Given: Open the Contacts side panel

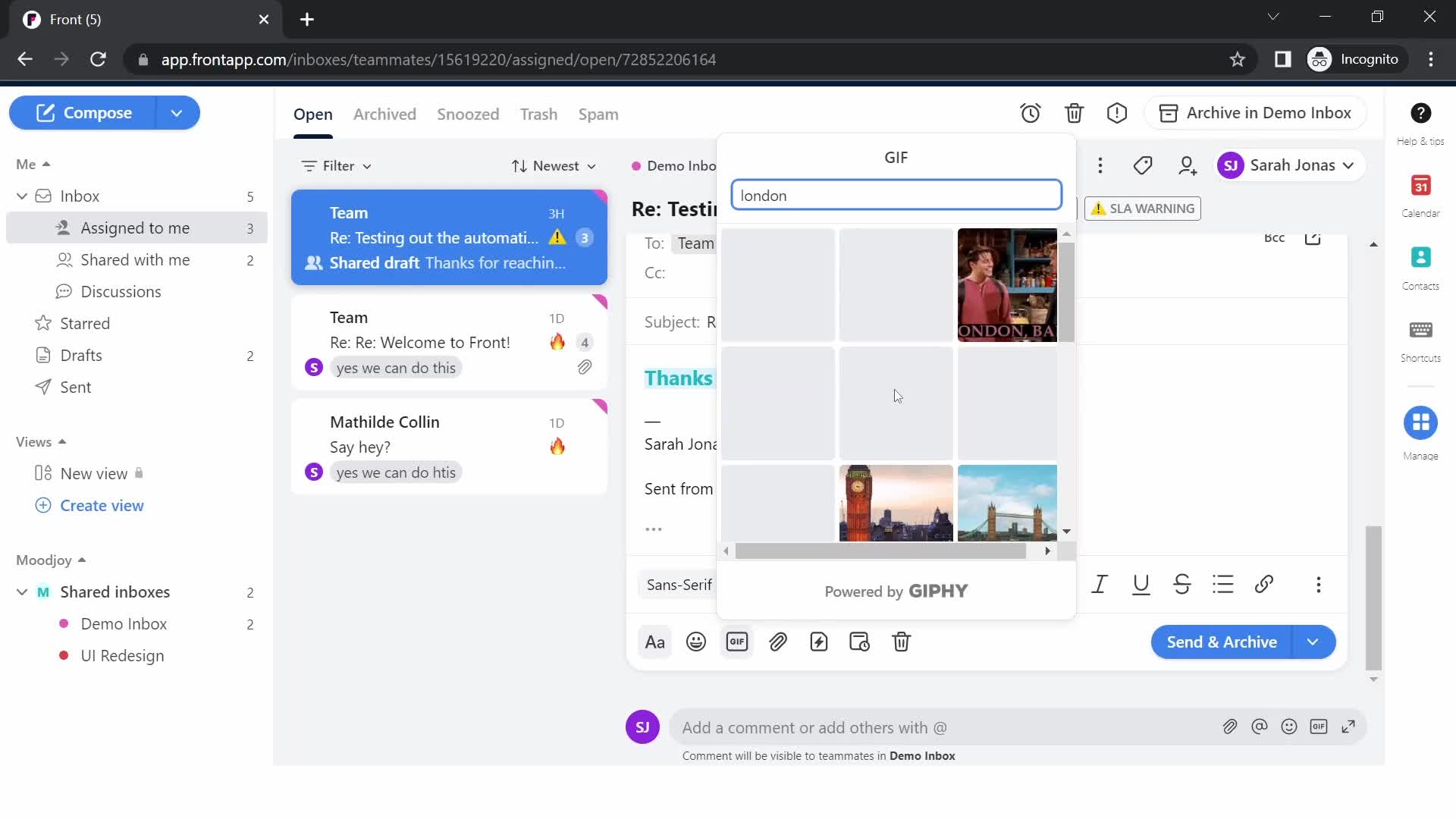Looking at the screenshot, I should [1420, 268].
